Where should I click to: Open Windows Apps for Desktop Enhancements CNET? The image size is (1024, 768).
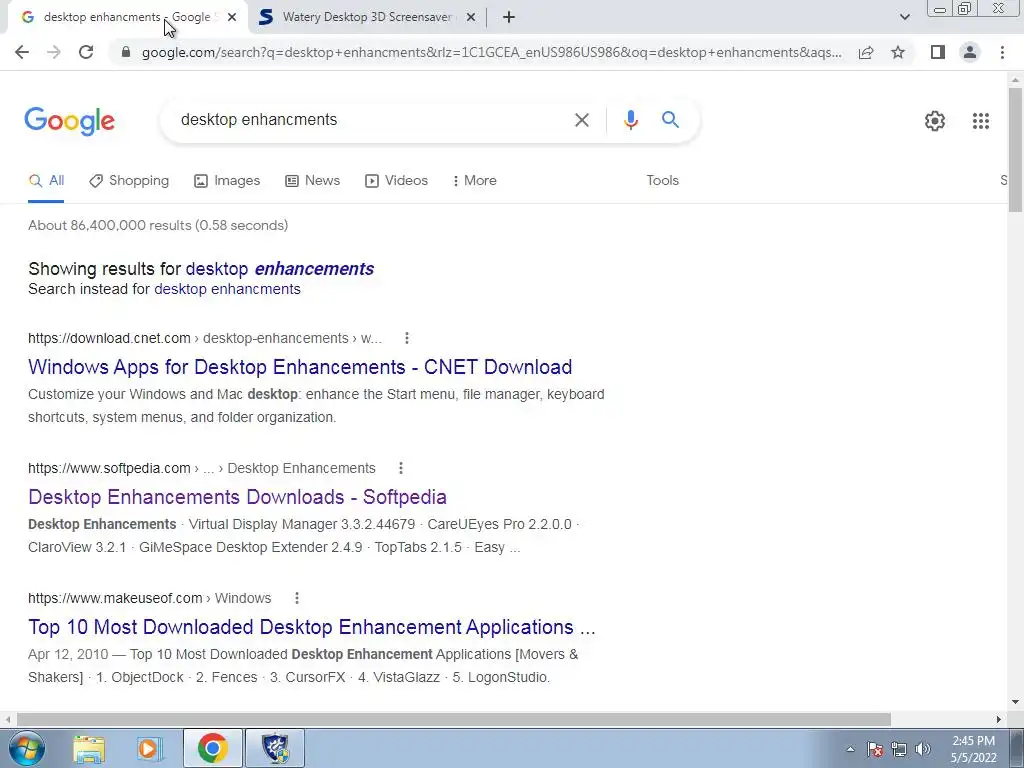[x=300, y=367]
